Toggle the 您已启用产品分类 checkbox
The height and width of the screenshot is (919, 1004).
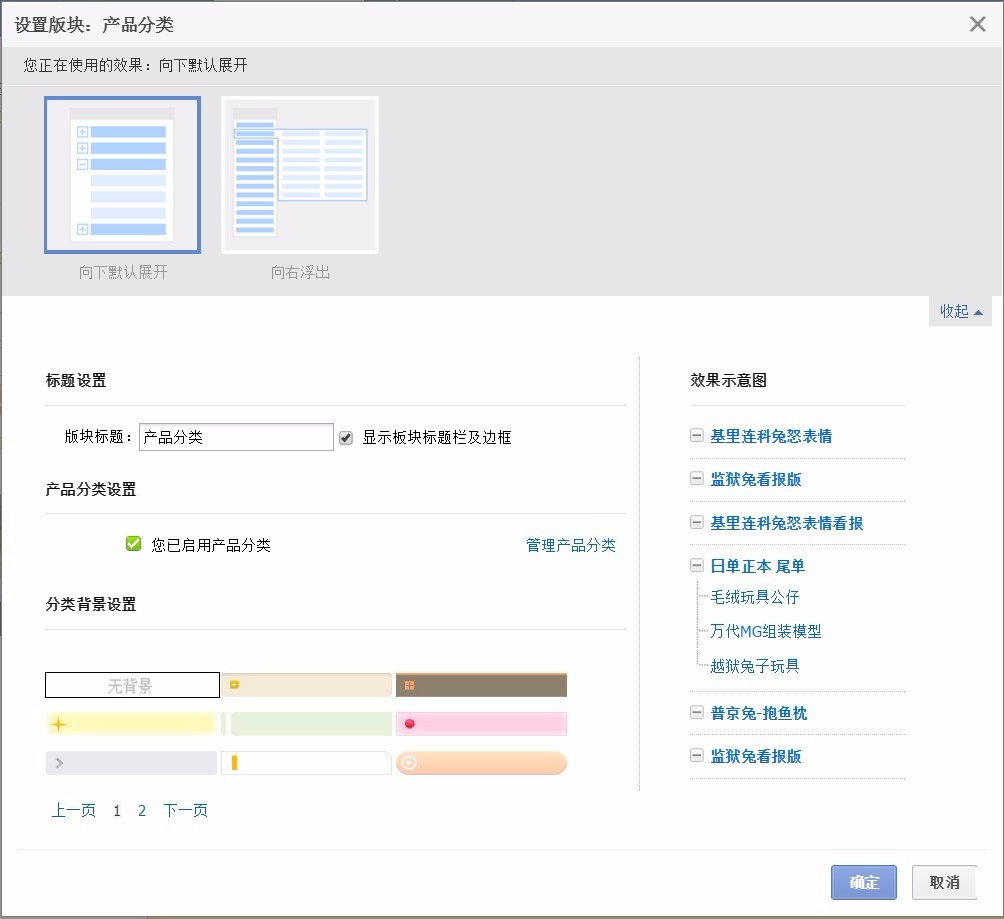coord(131,542)
